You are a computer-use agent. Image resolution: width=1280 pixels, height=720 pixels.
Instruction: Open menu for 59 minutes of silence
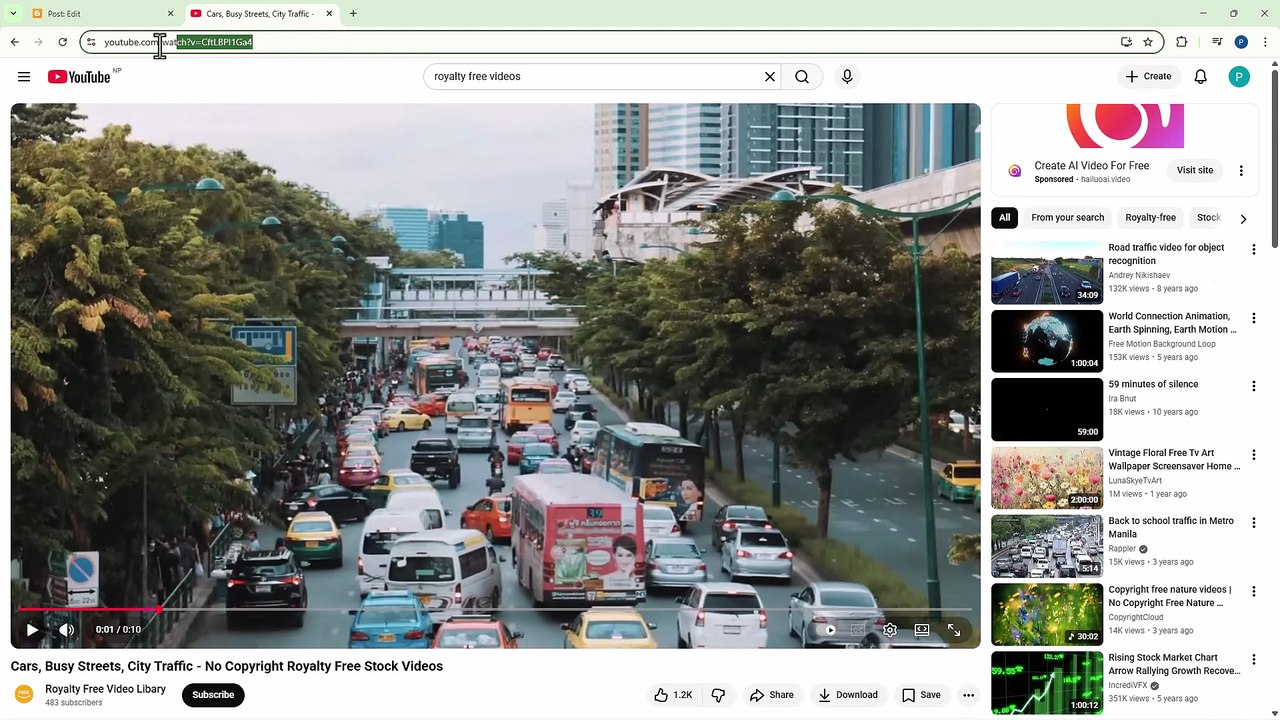1253,386
